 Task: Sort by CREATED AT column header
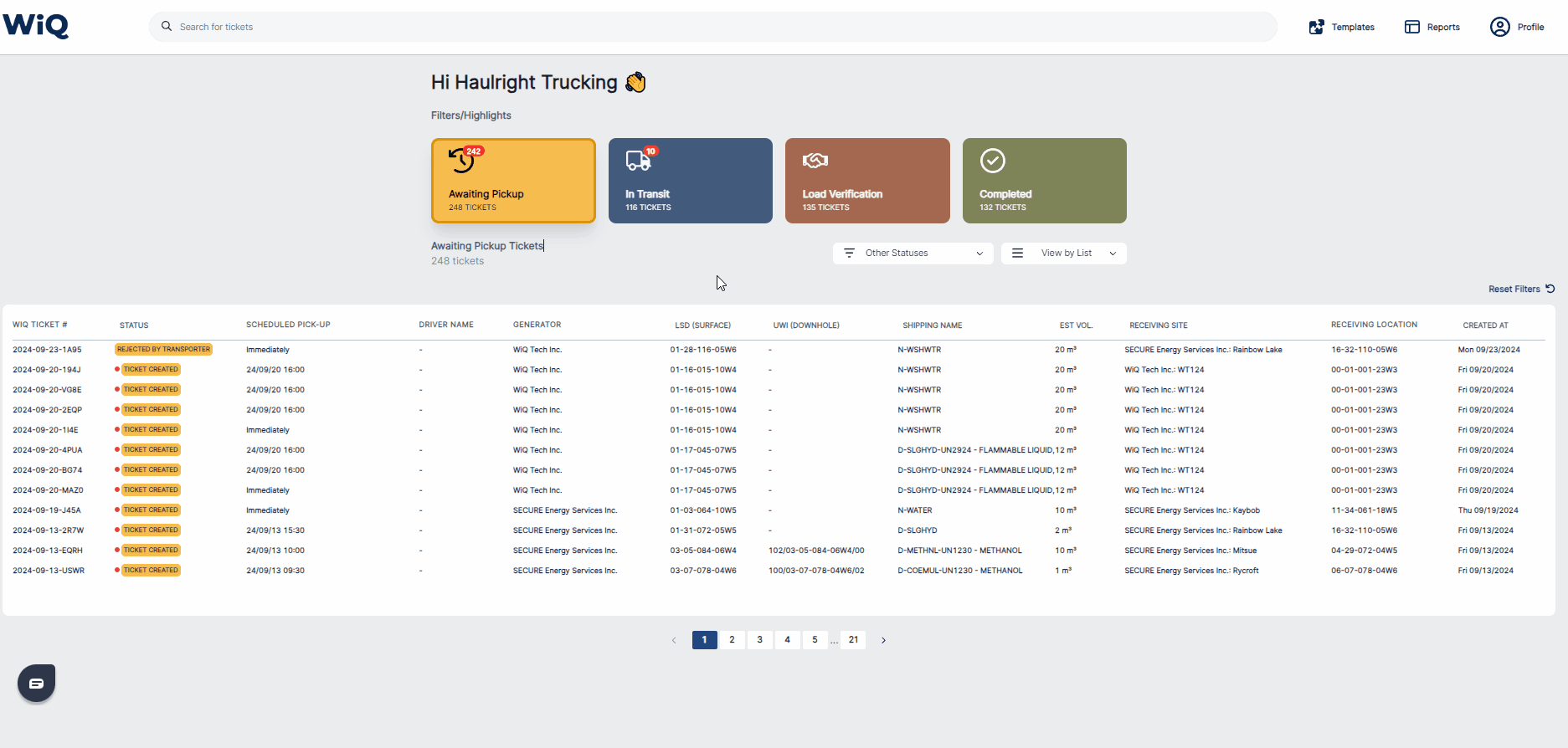click(x=1485, y=325)
